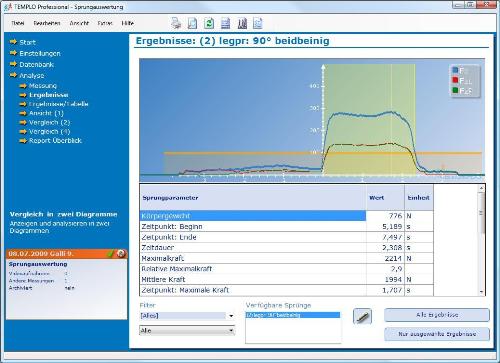Open the Hilfe menu
This screenshot has width=500, height=363.
(128, 23)
